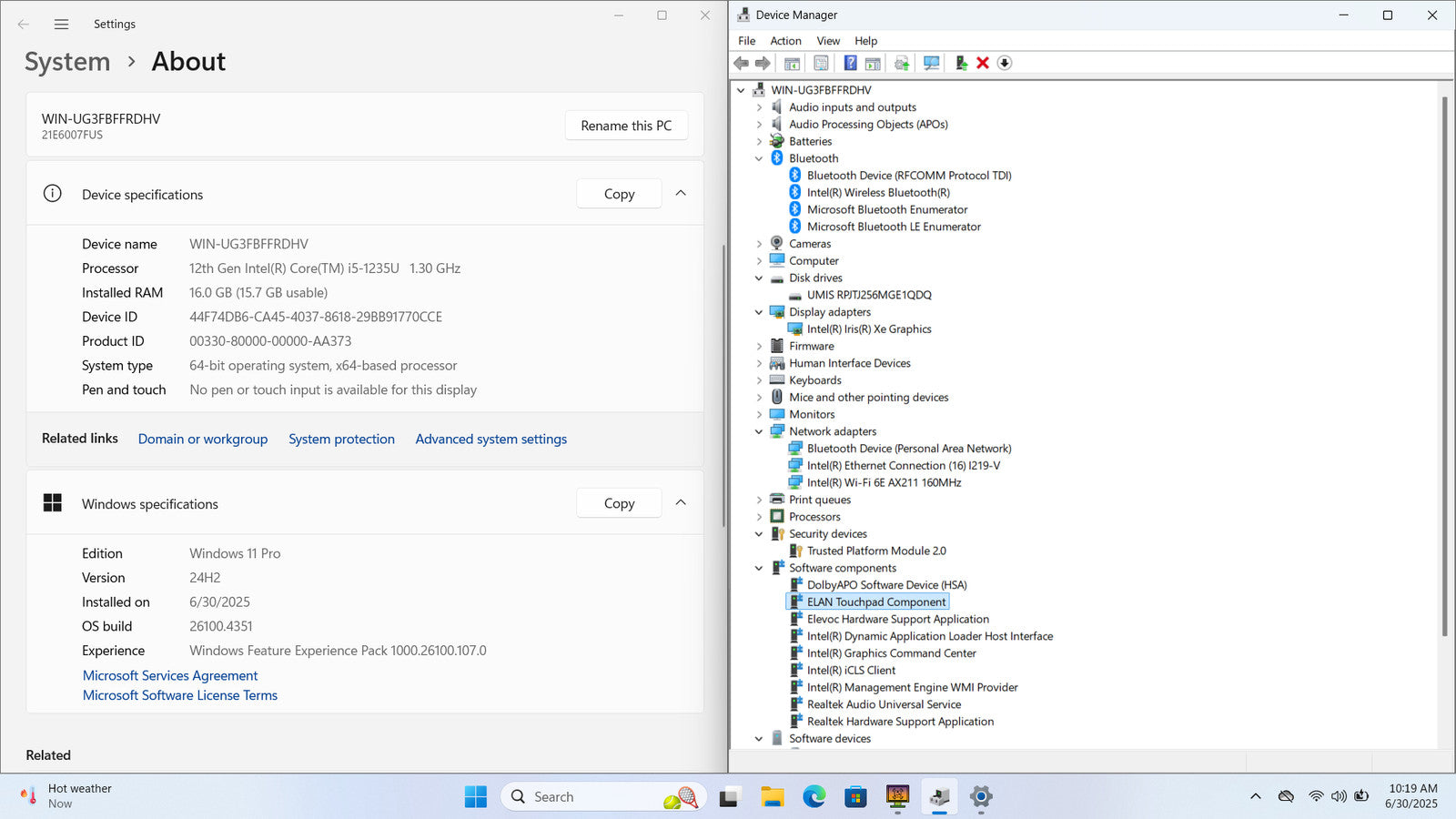1456x819 pixels.
Task: Click the blue Help question mark icon
Action: click(850, 63)
